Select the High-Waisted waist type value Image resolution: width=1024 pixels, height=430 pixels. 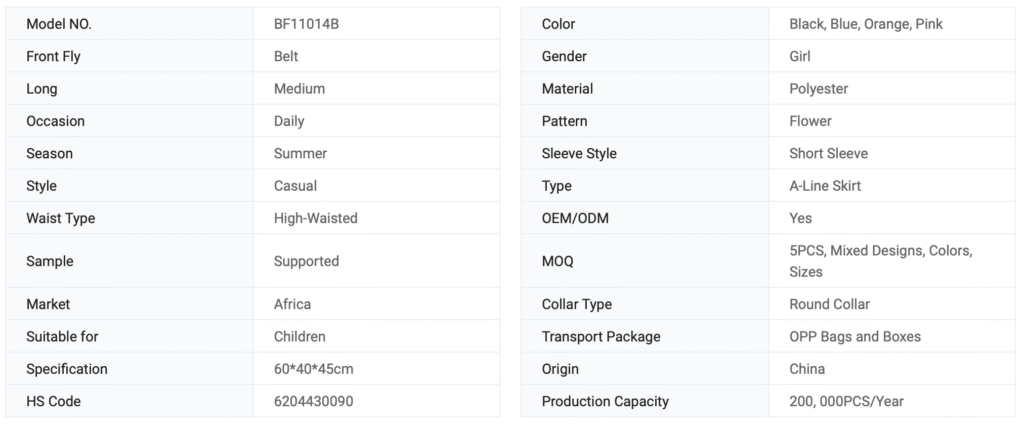coord(315,218)
